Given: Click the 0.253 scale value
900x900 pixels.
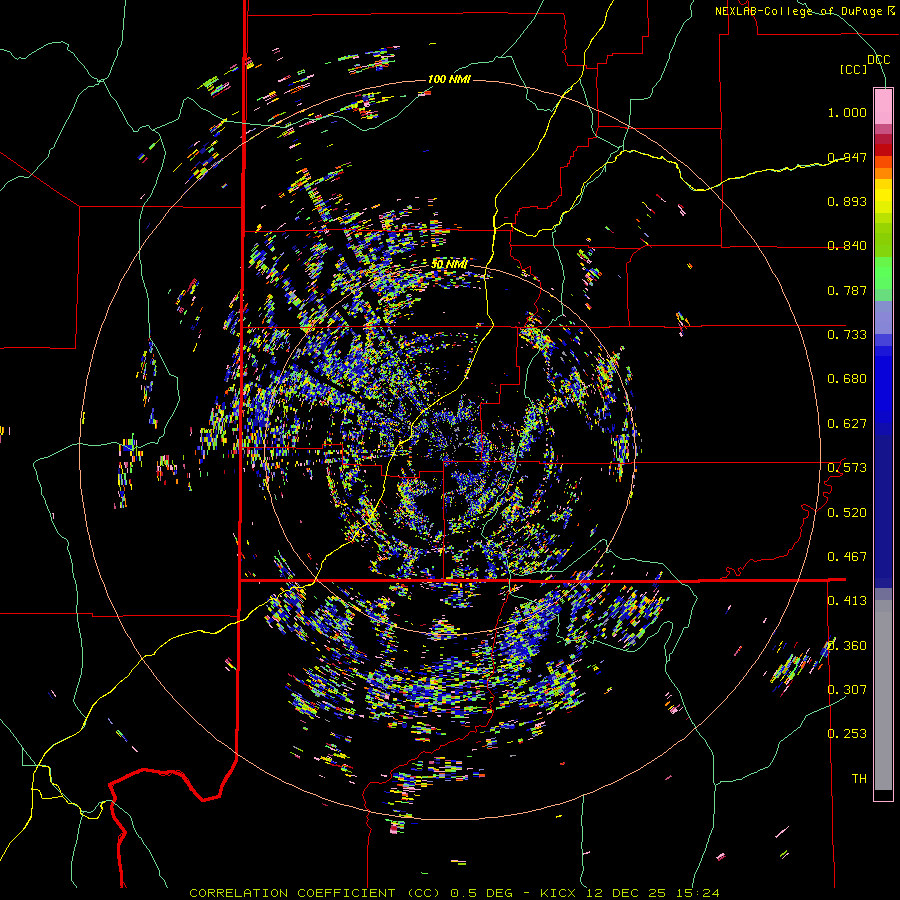Looking at the screenshot, I should [847, 734].
